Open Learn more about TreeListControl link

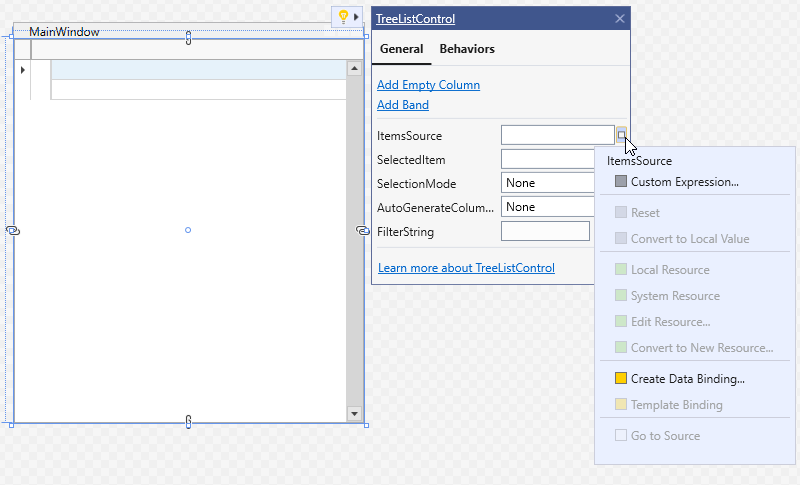(466, 268)
